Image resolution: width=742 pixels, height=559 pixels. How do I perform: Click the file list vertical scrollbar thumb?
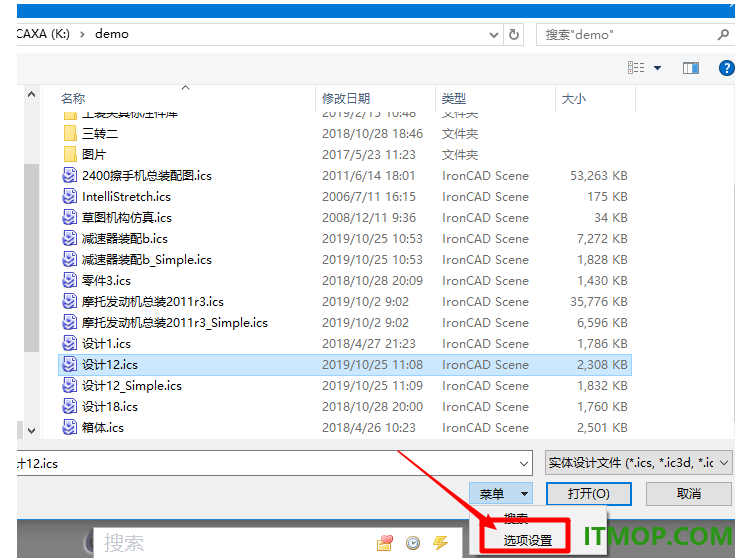coord(31,258)
